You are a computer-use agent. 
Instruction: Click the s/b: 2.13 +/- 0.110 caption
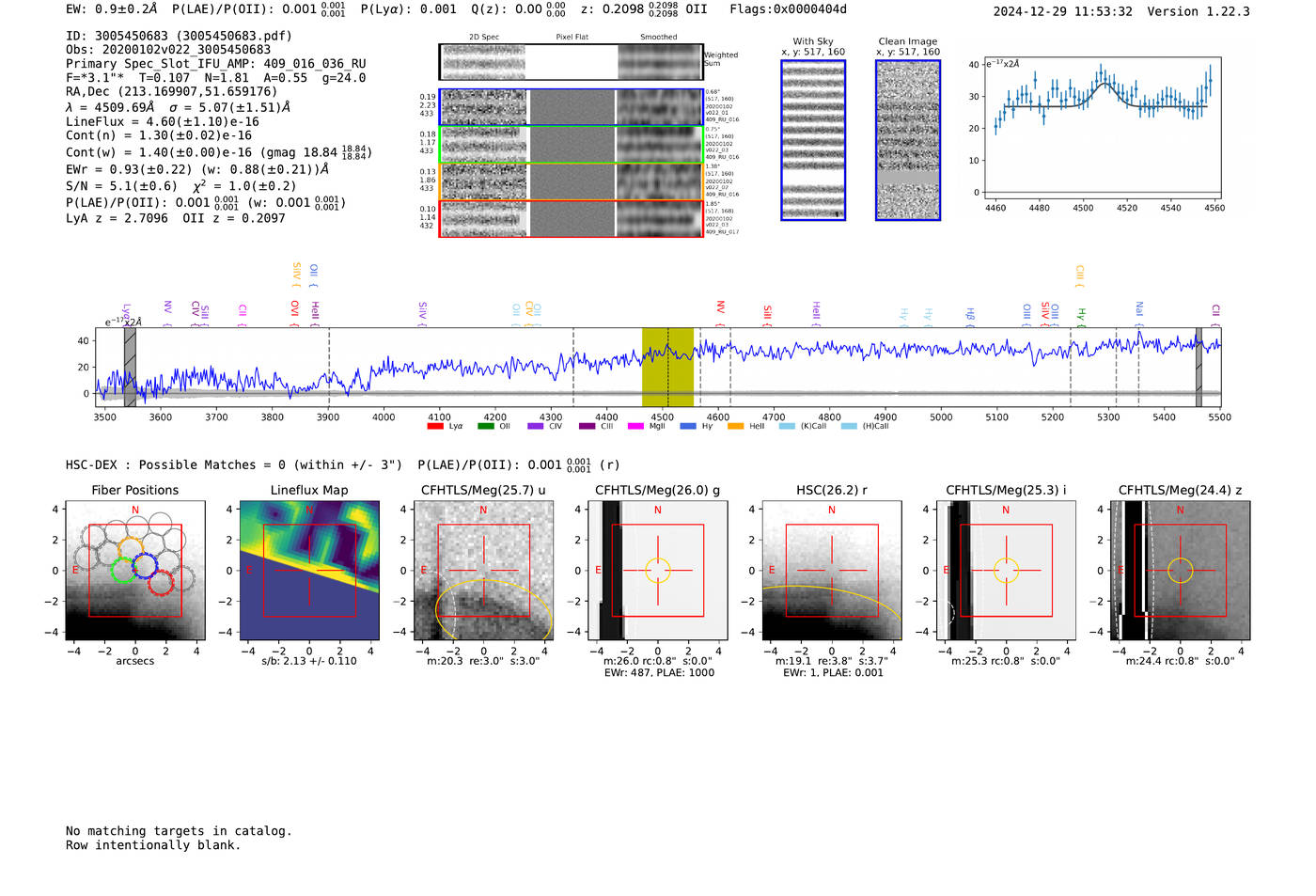pos(309,661)
